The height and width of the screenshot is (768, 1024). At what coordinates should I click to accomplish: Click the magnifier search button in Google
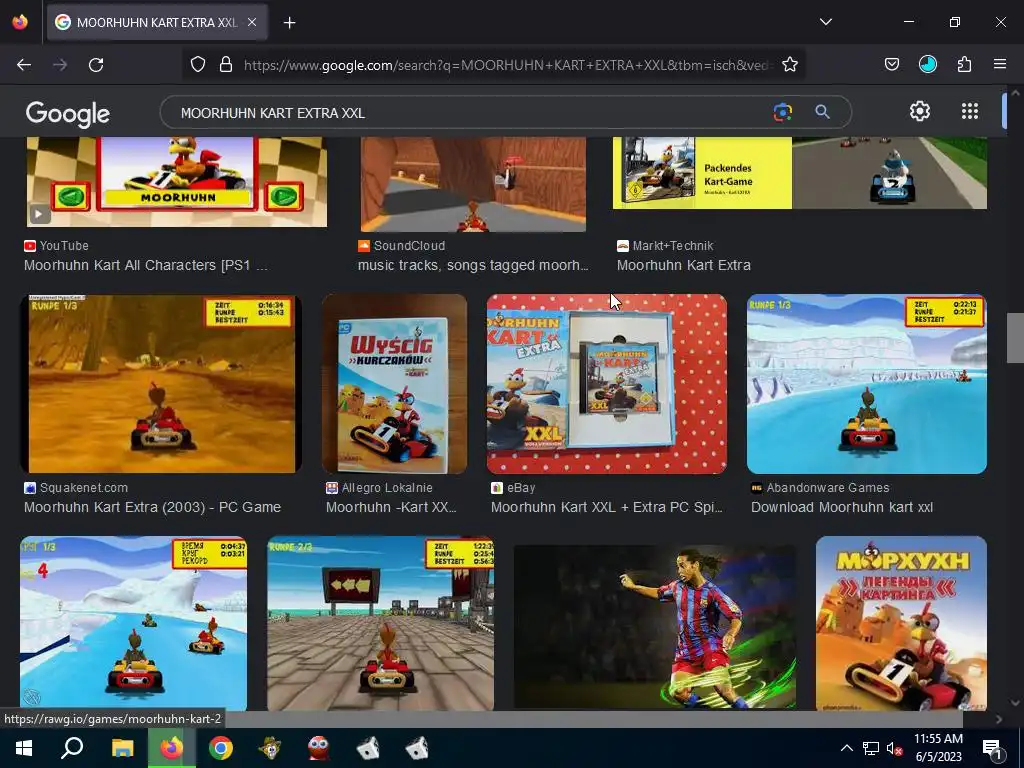point(822,112)
